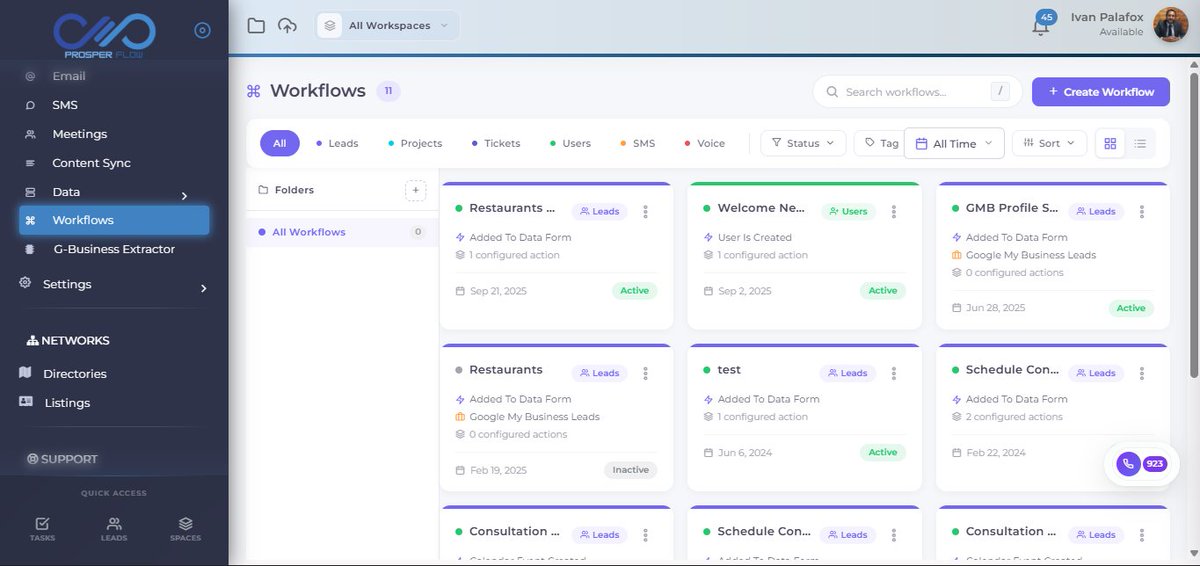Open options menu for Restaurants … active card

pyautogui.click(x=645, y=211)
